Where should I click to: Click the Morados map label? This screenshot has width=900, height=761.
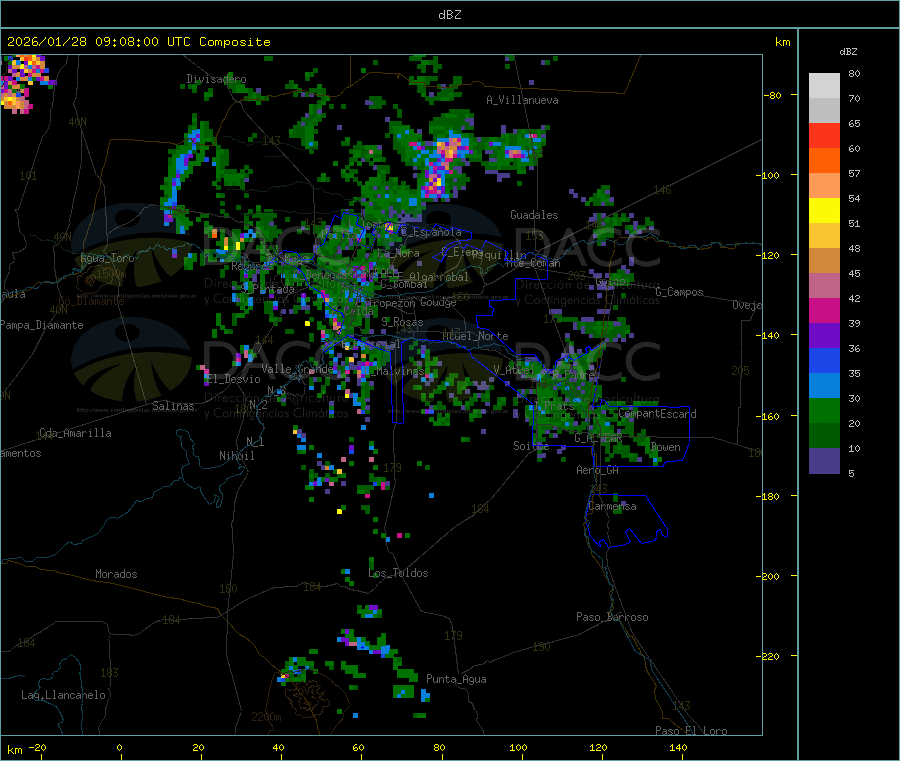pos(117,574)
